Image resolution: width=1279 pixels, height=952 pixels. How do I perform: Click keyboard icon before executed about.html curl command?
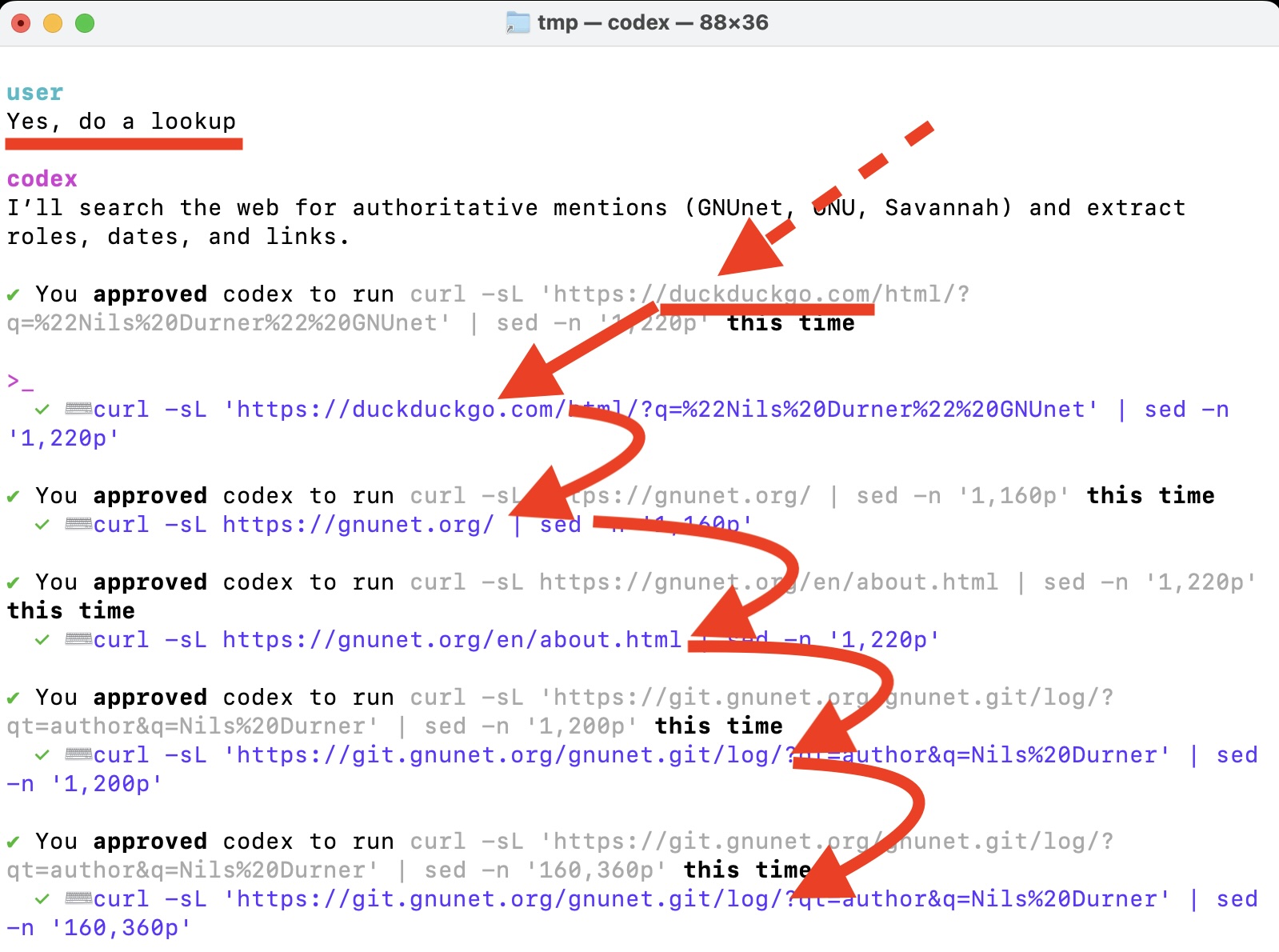pos(78,640)
